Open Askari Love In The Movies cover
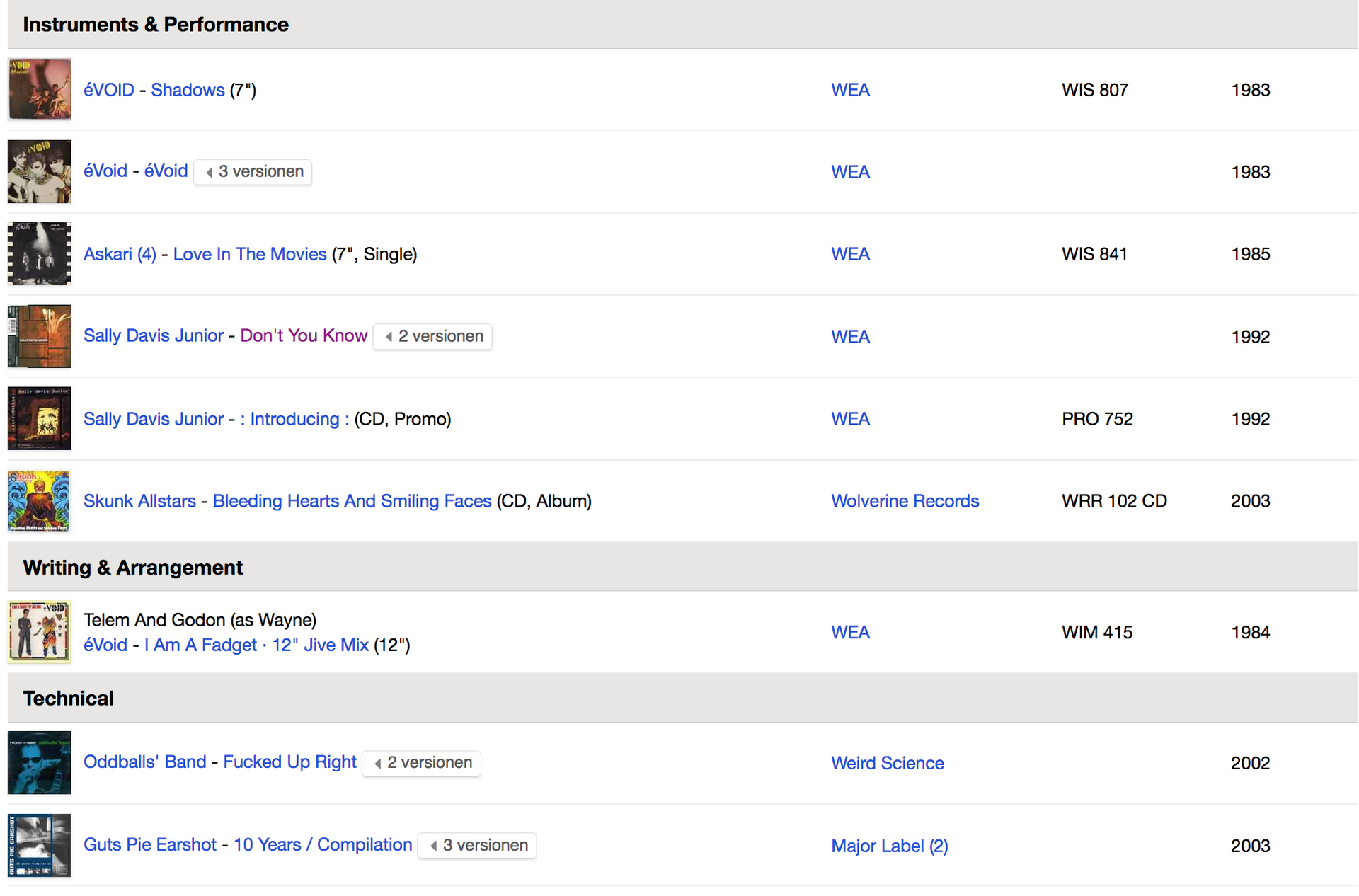This screenshot has width=1359, height=896. click(39, 253)
